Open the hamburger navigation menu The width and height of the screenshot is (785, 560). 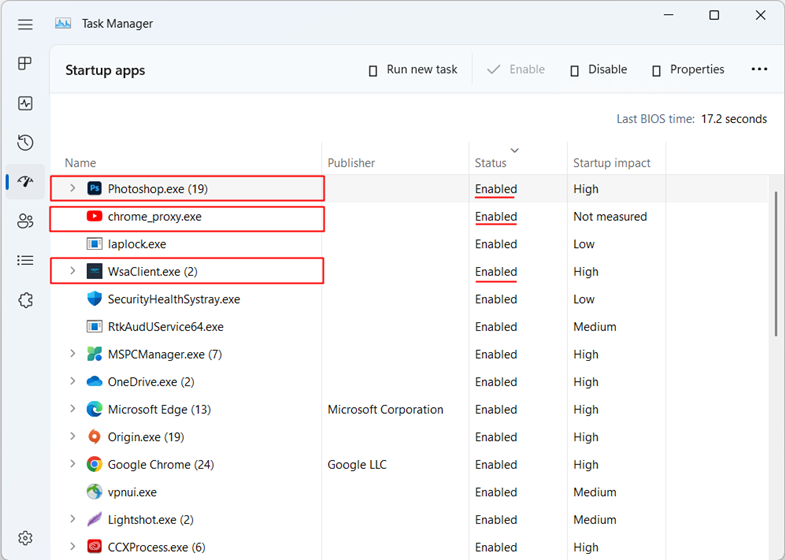(x=25, y=25)
